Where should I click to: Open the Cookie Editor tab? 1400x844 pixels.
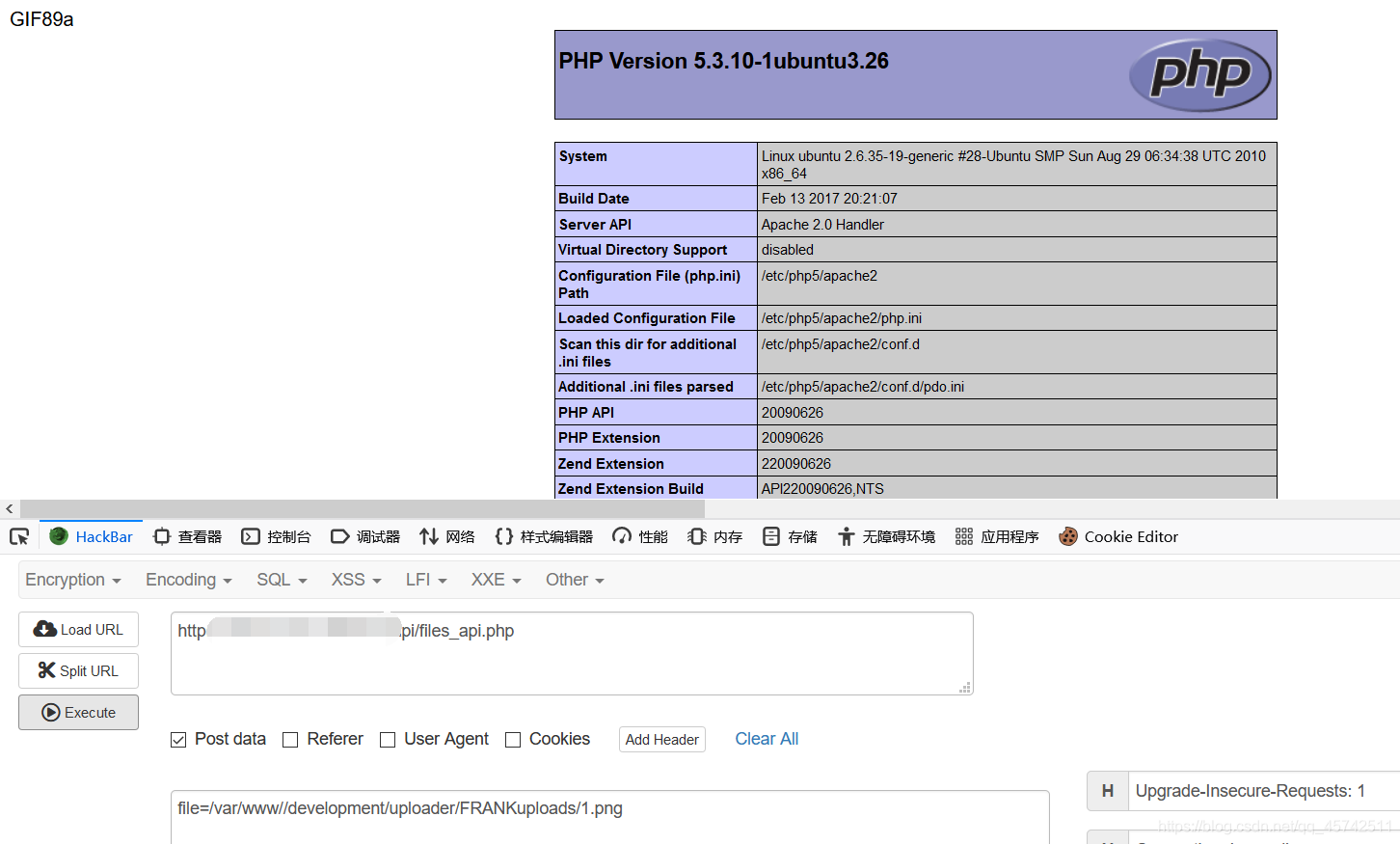[1118, 537]
